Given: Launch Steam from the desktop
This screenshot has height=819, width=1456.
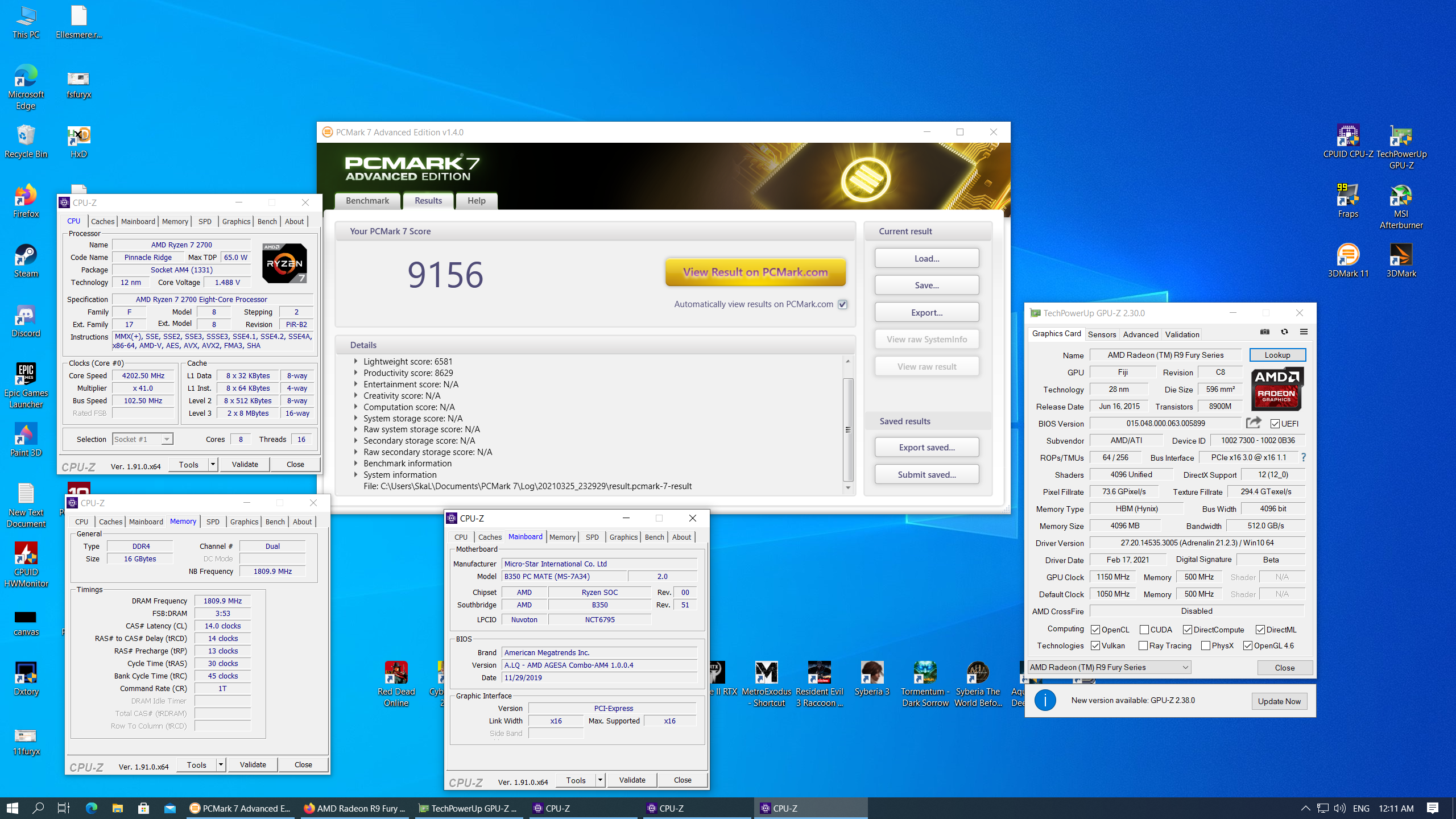Looking at the screenshot, I should pyautogui.click(x=26, y=261).
